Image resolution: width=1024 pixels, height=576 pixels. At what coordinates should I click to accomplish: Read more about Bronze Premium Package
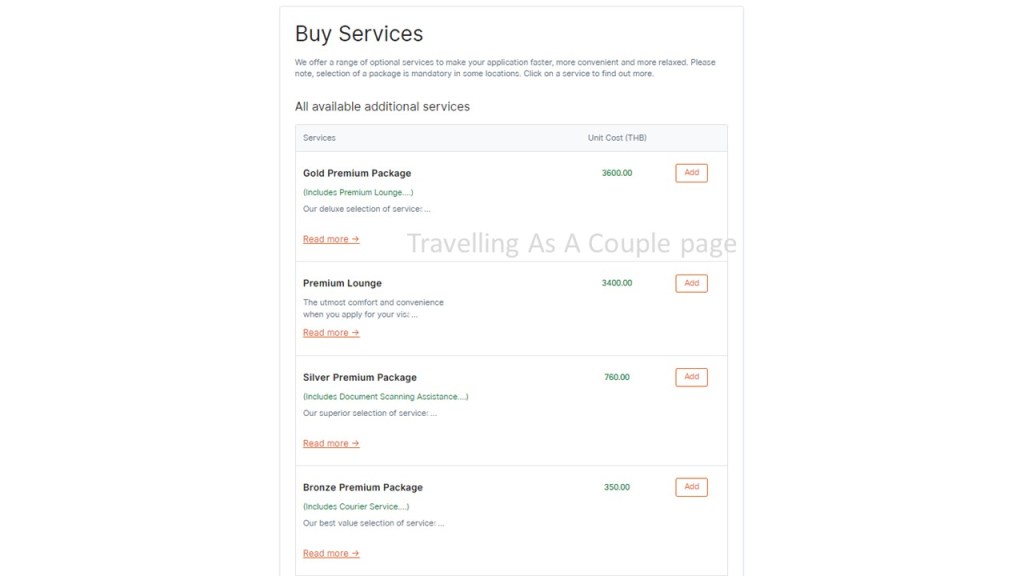[x=331, y=553]
